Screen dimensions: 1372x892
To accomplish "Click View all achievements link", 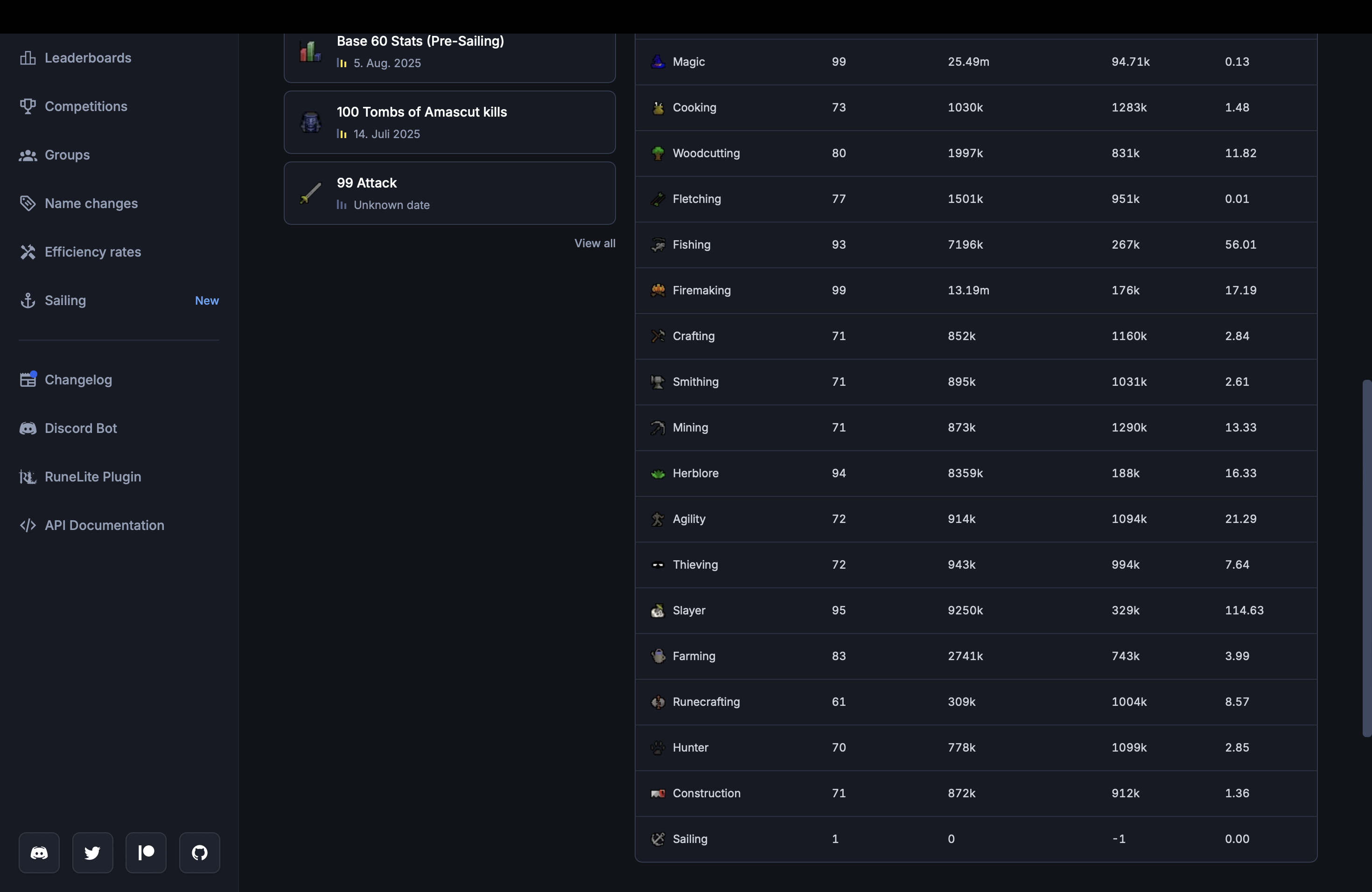I will 595,243.
